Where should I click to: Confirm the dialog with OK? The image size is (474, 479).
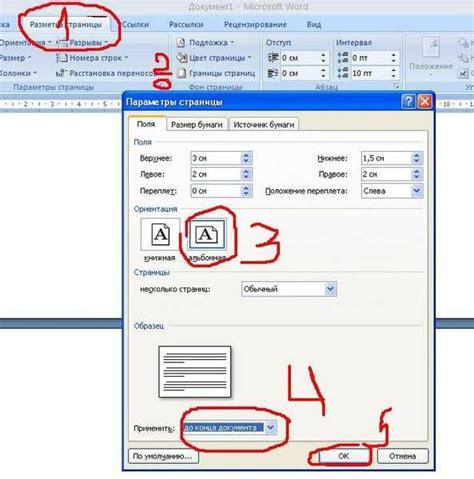(344, 456)
